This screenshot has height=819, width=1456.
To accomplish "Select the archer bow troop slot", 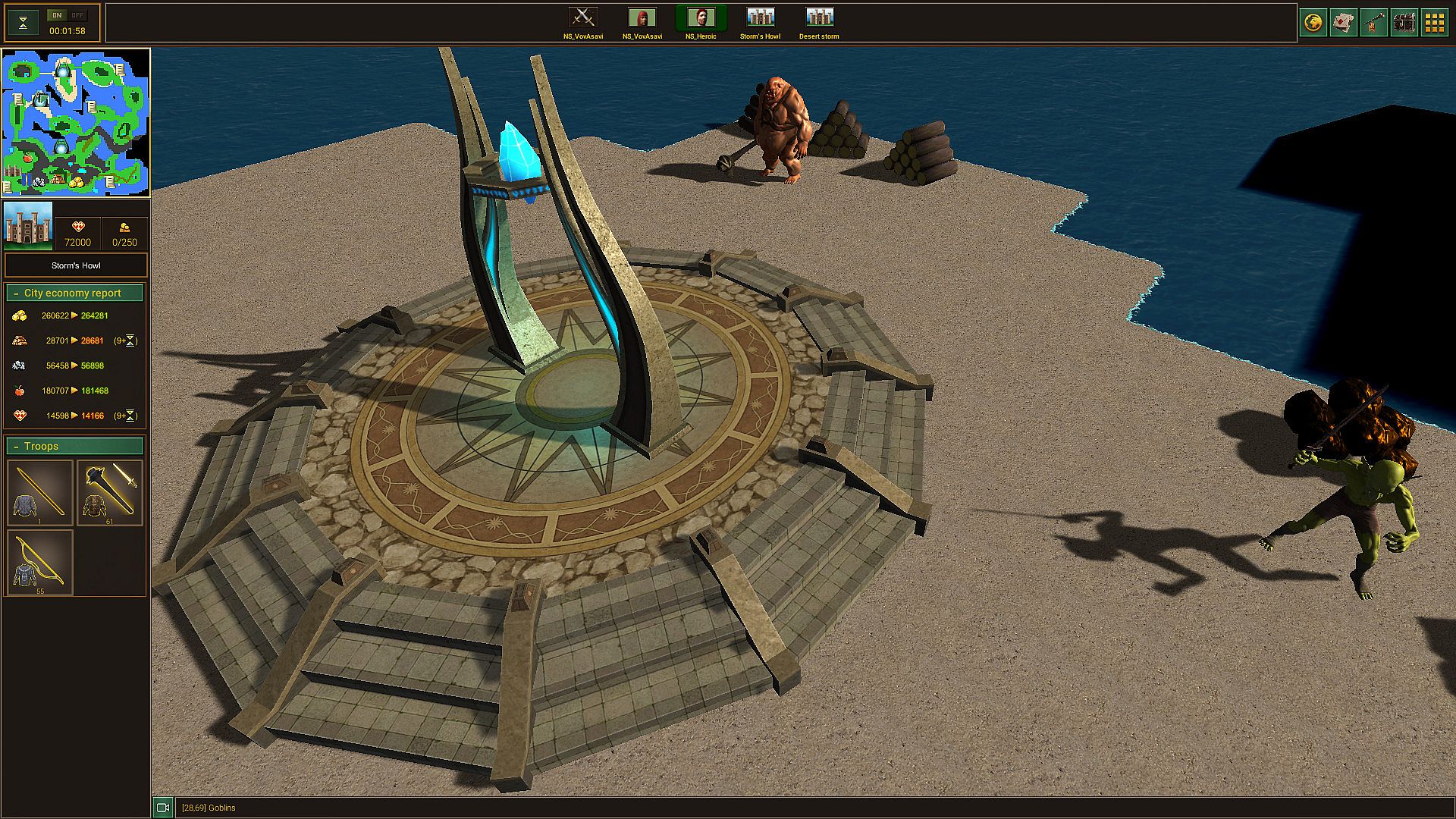I will pos(40,562).
